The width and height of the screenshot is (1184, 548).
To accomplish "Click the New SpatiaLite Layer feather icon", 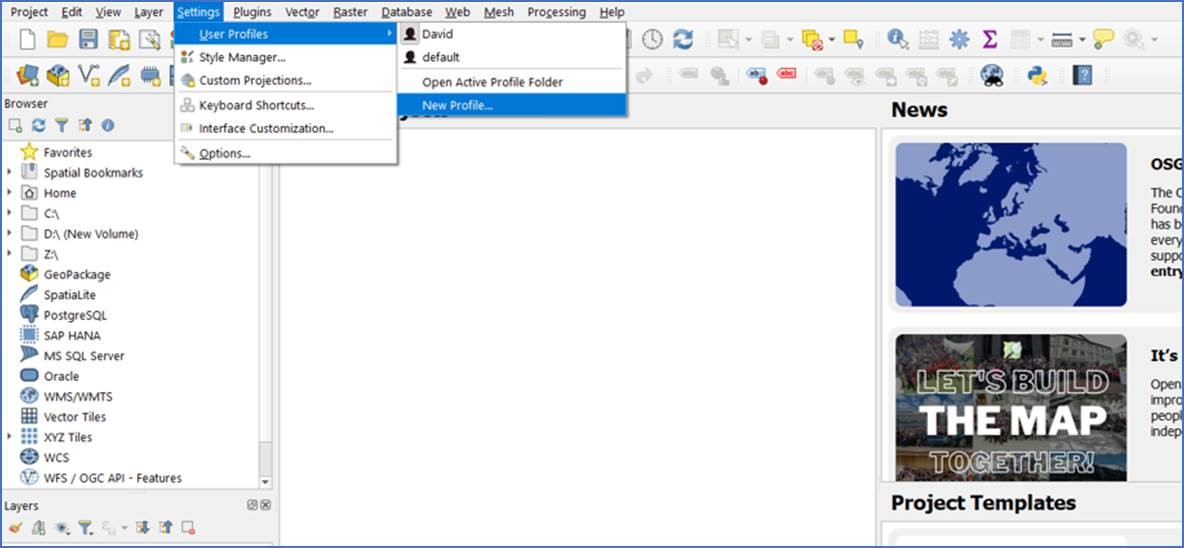I will click(x=119, y=75).
